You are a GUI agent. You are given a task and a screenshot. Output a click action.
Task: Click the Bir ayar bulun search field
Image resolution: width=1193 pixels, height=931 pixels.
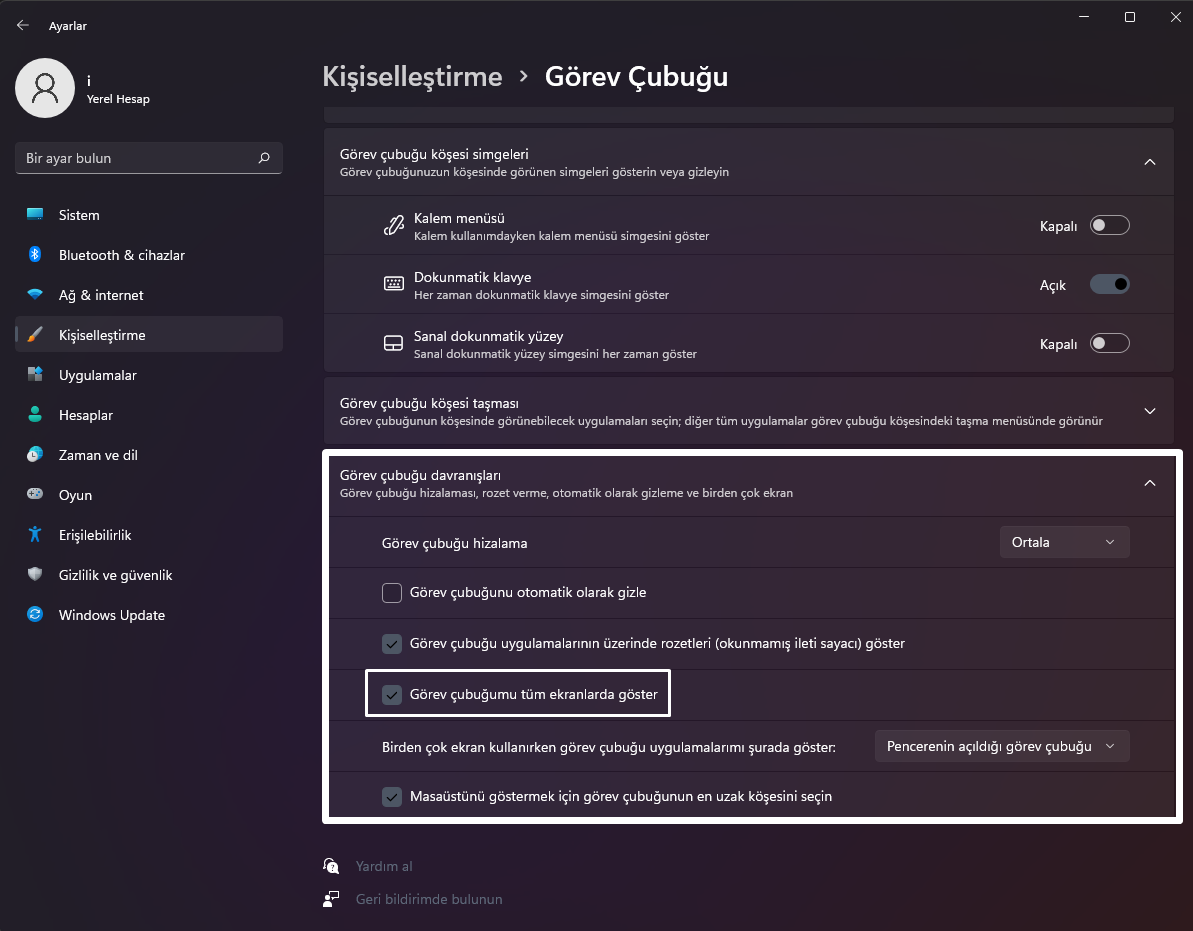(135, 158)
